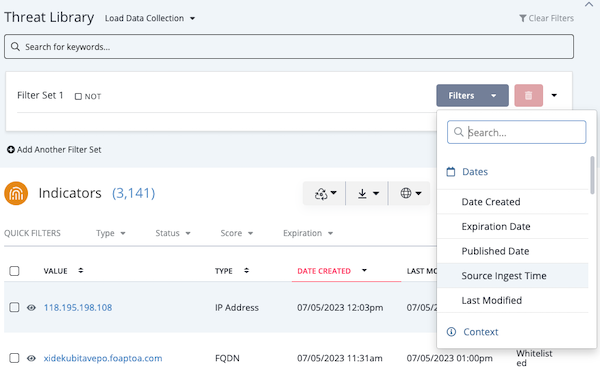Screen dimensions: 600x373
Task: Click the orange Indicators fingerprint icon
Action: [16, 193]
